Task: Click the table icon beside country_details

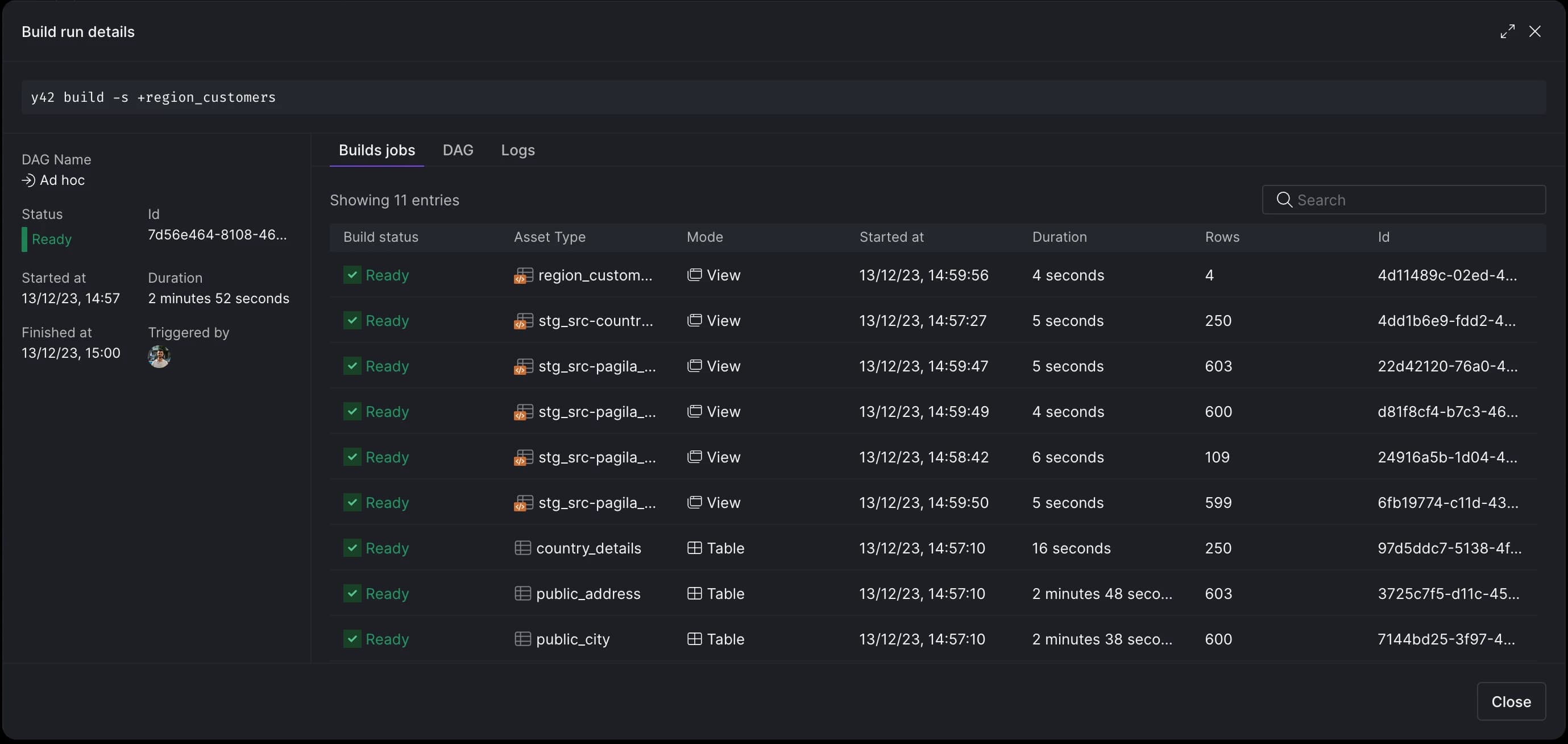Action: [x=522, y=548]
